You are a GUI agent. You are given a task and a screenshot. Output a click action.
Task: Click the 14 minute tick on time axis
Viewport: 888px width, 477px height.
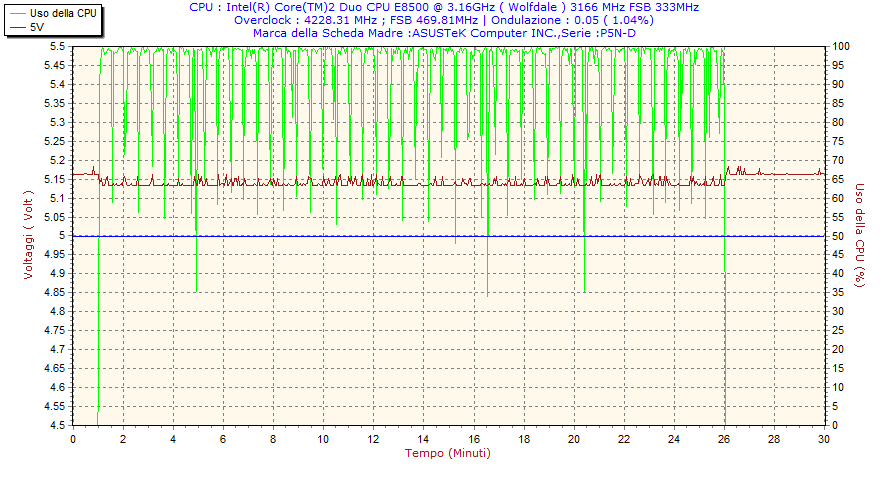point(423,439)
